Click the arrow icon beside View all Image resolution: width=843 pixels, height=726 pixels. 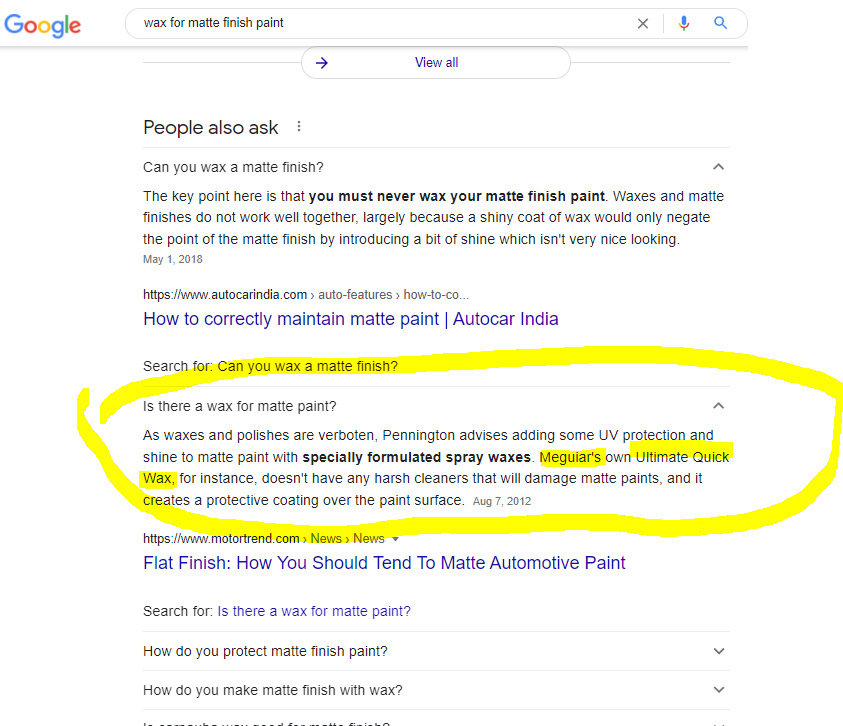point(322,63)
